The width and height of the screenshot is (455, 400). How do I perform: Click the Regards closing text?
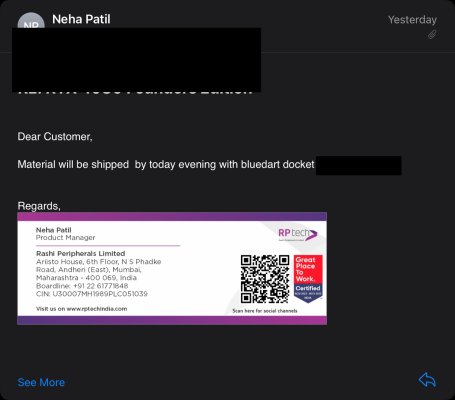(x=39, y=206)
